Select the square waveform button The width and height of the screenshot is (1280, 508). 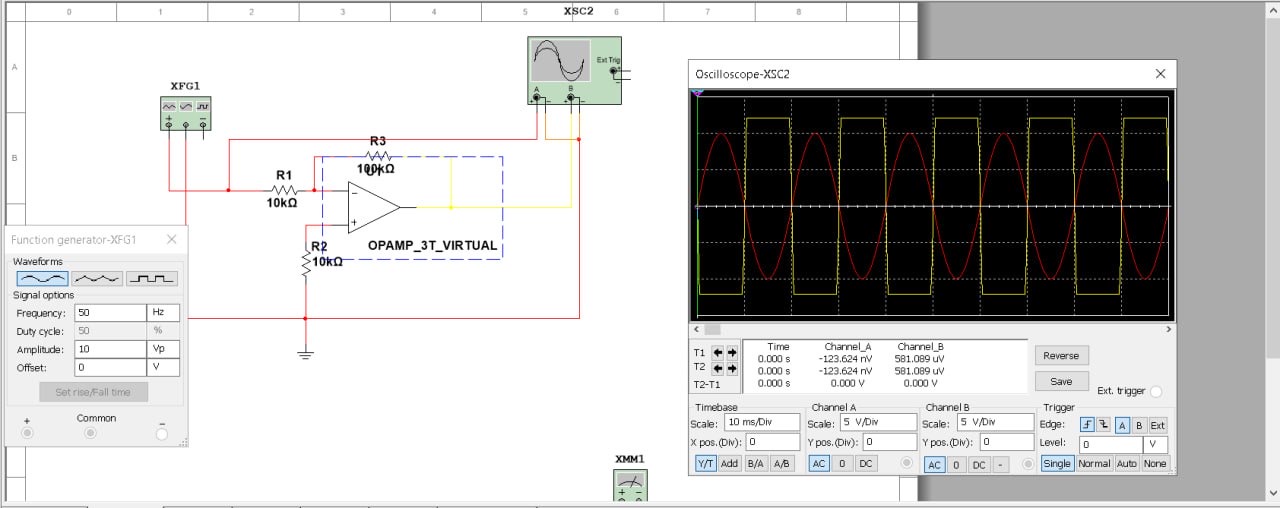click(x=152, y=278)
